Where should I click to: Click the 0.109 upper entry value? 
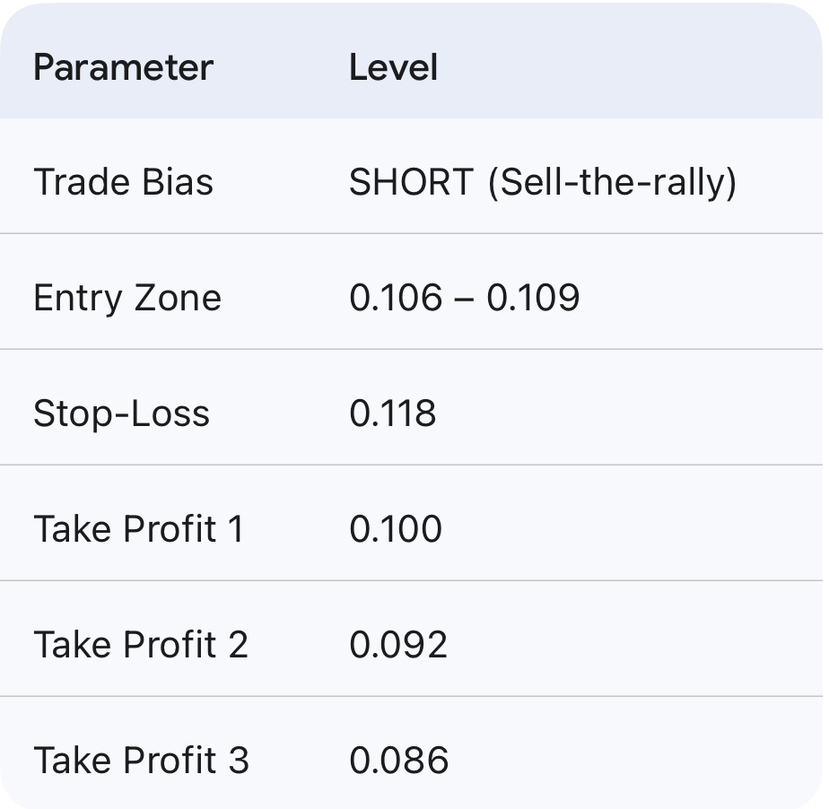coord(533,298)
